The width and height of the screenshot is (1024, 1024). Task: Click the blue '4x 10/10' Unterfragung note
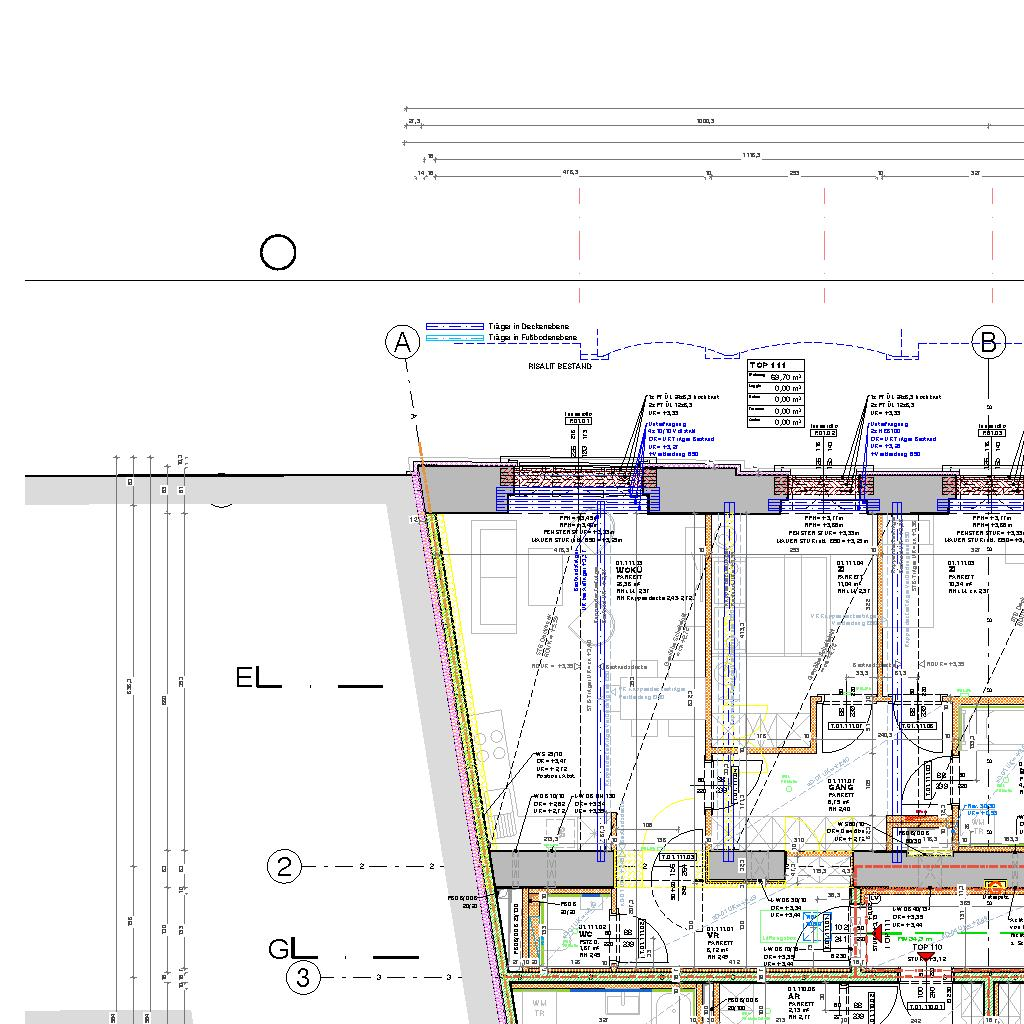671,431
